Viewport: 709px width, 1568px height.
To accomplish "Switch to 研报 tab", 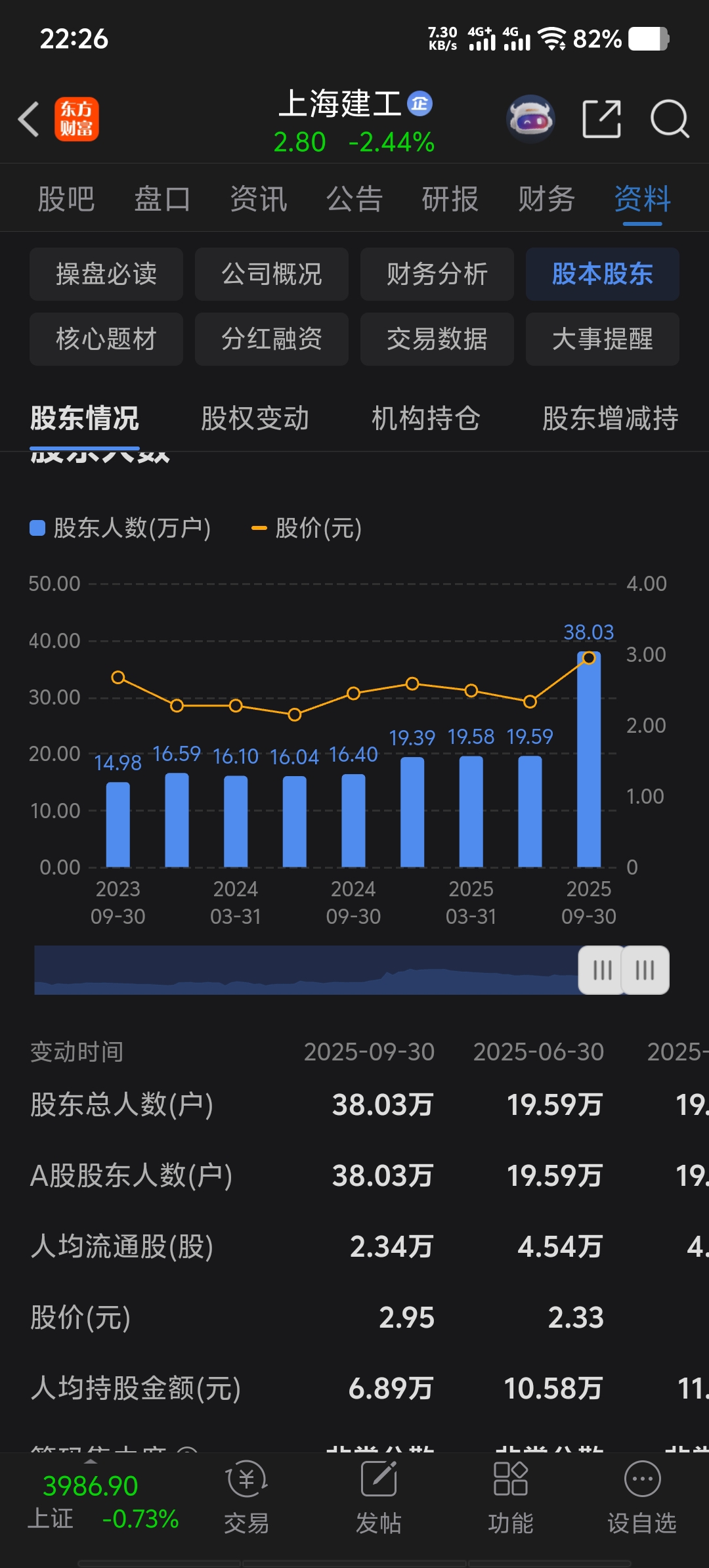I will point(450,199).
